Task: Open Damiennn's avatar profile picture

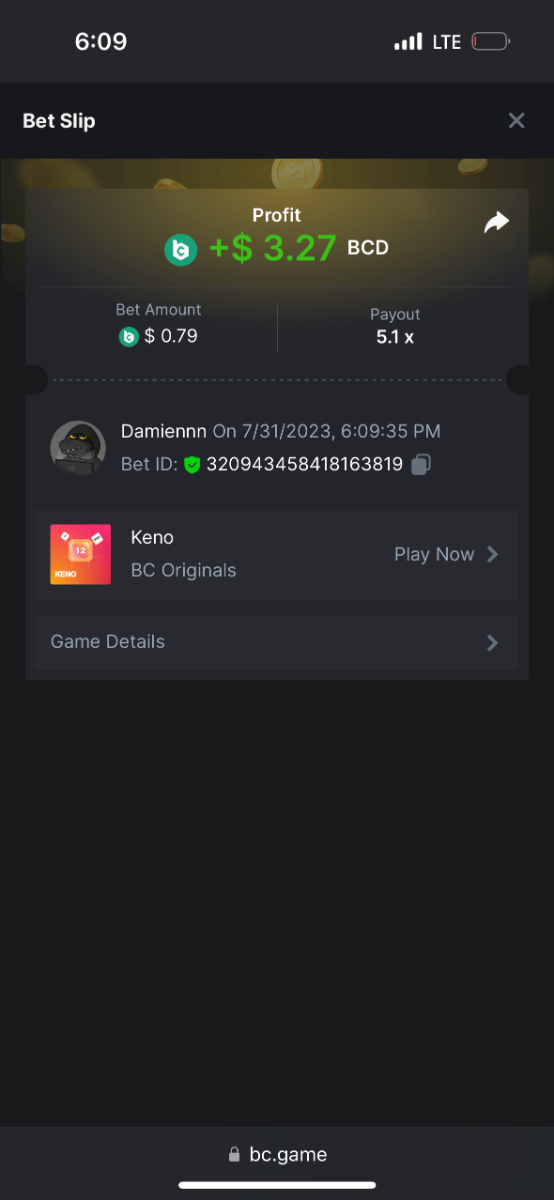Action: [x=78, y=448]
